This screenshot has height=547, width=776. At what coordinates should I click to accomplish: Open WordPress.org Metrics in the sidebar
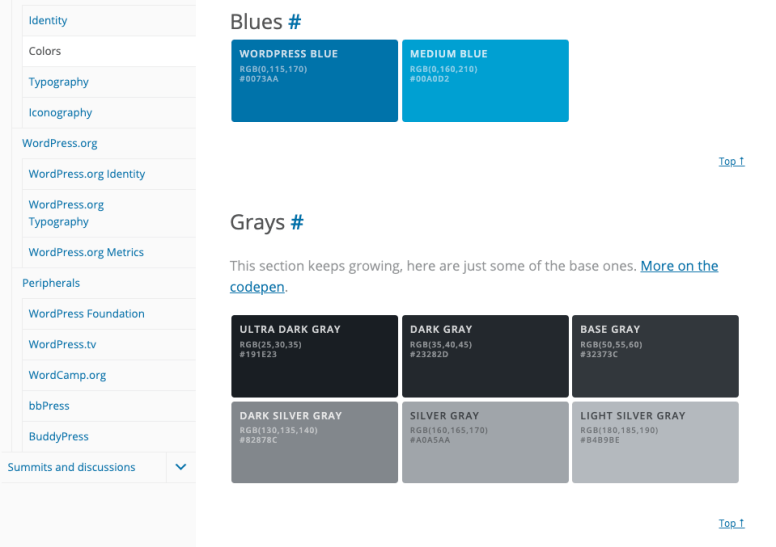(86, 252)
